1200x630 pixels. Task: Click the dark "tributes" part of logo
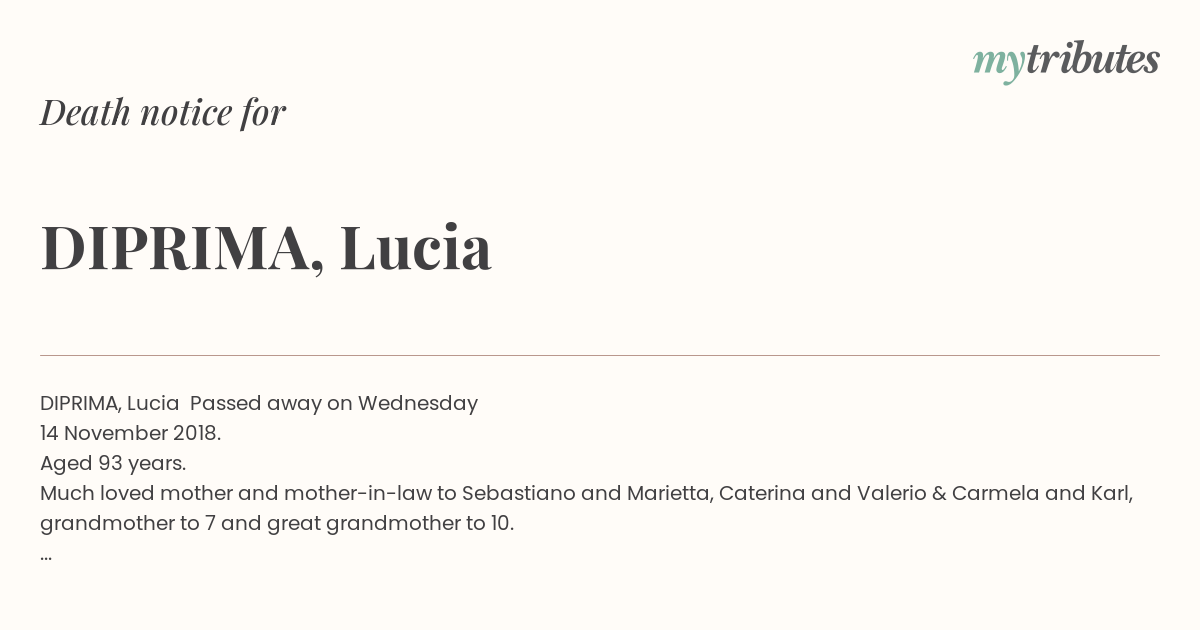[x=1092, y=59]
